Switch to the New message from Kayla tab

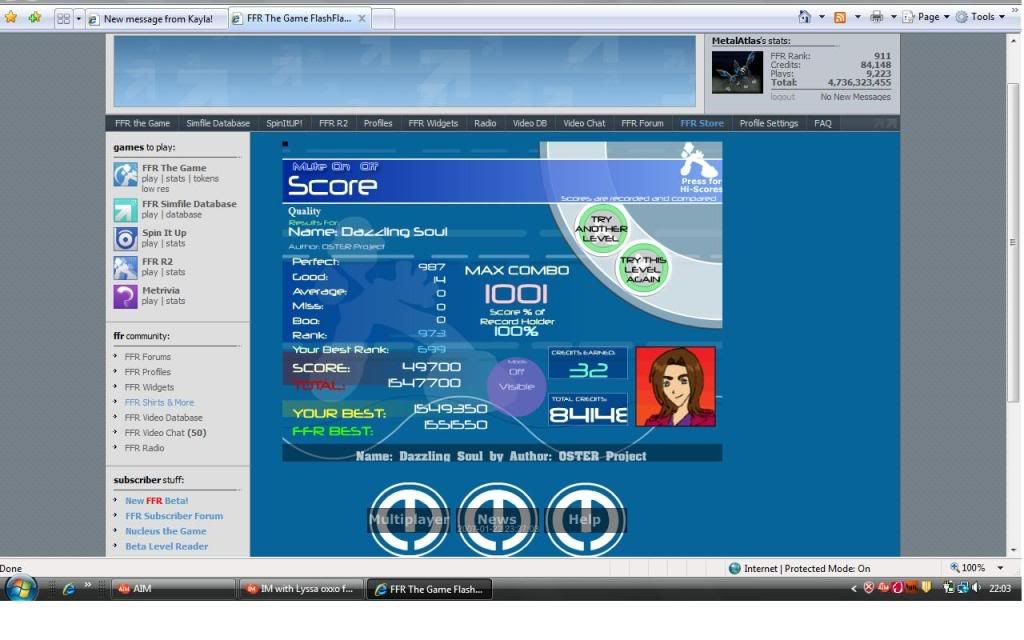coord(157,18)
